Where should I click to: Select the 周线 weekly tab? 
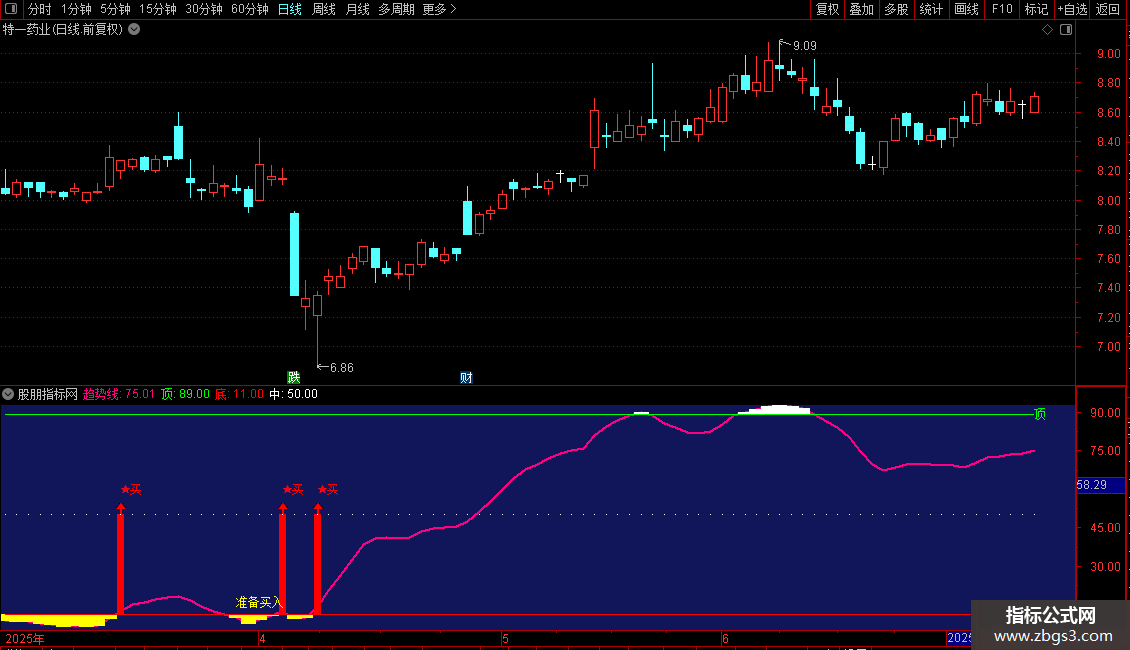(x=324, y=9)
